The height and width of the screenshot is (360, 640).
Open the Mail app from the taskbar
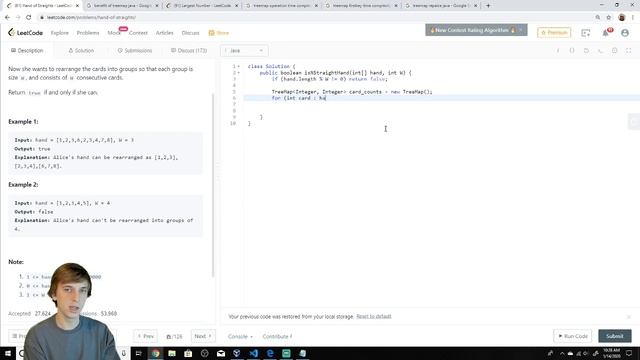click(x=221, y=353)
